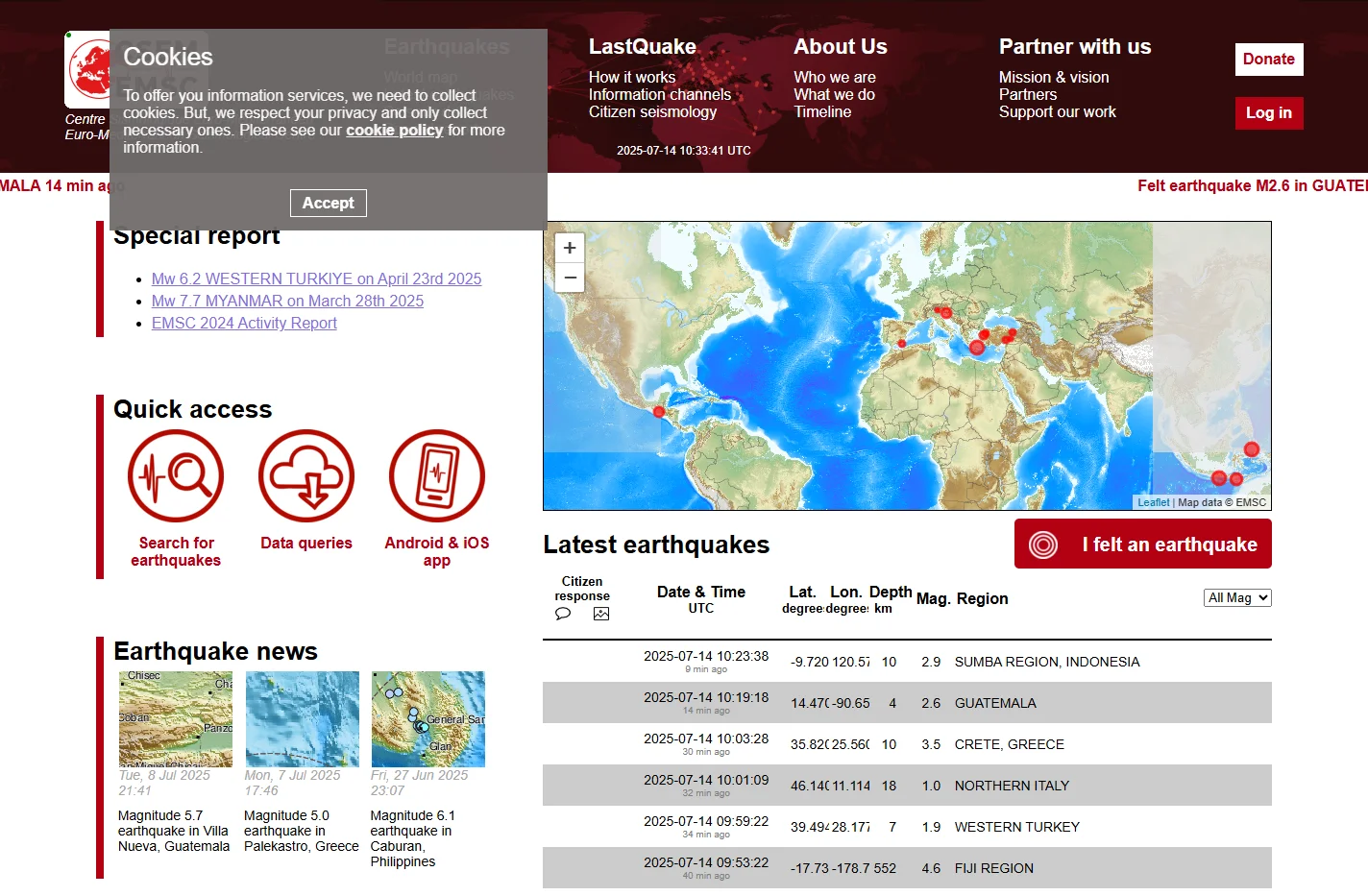Viewport: 1368px width, 896px height.
Task: Open the Caburan Philippines news map thumbnail
Action: coord(428,718)
